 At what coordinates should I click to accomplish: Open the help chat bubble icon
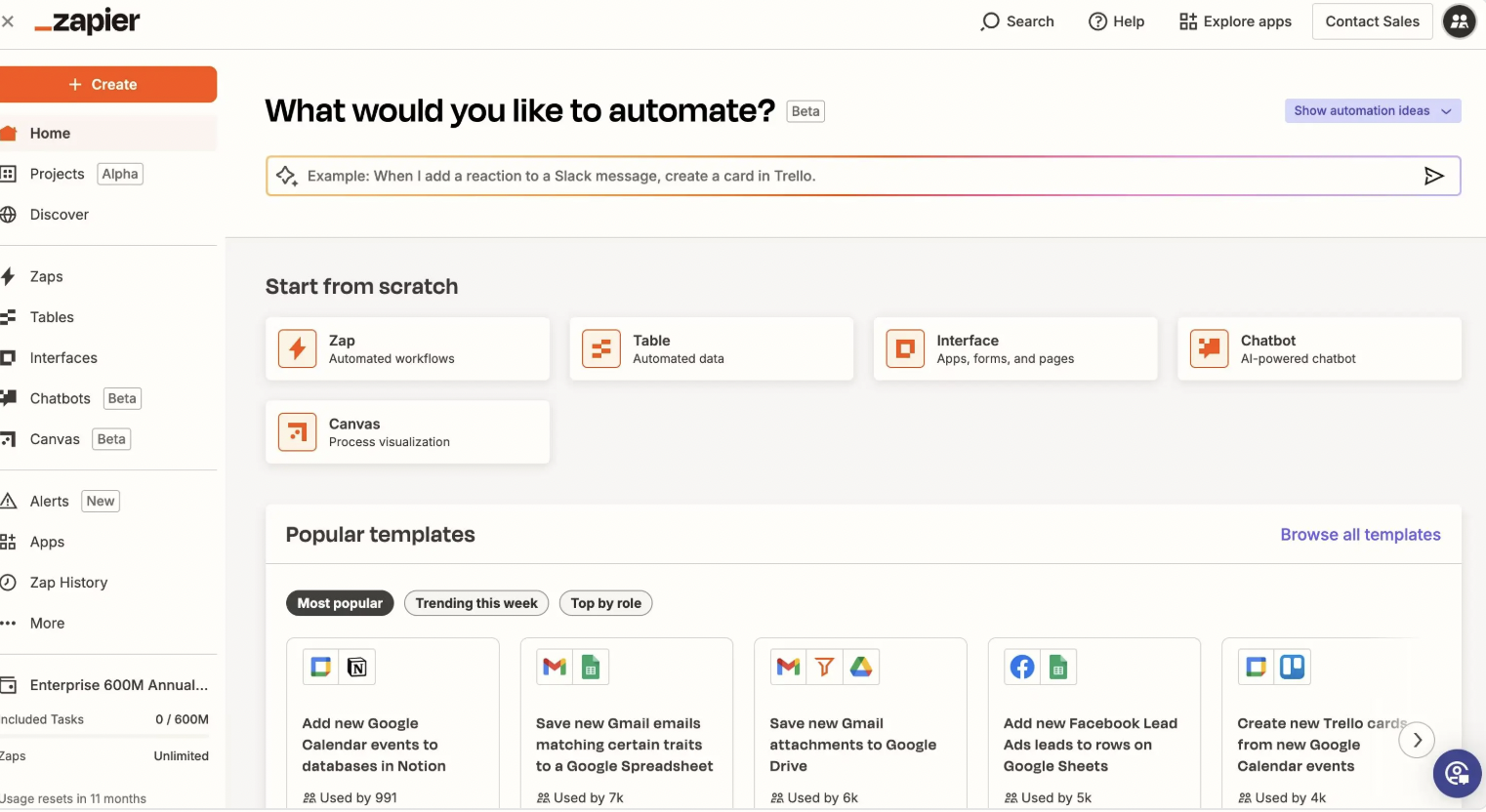point(1457,774)
